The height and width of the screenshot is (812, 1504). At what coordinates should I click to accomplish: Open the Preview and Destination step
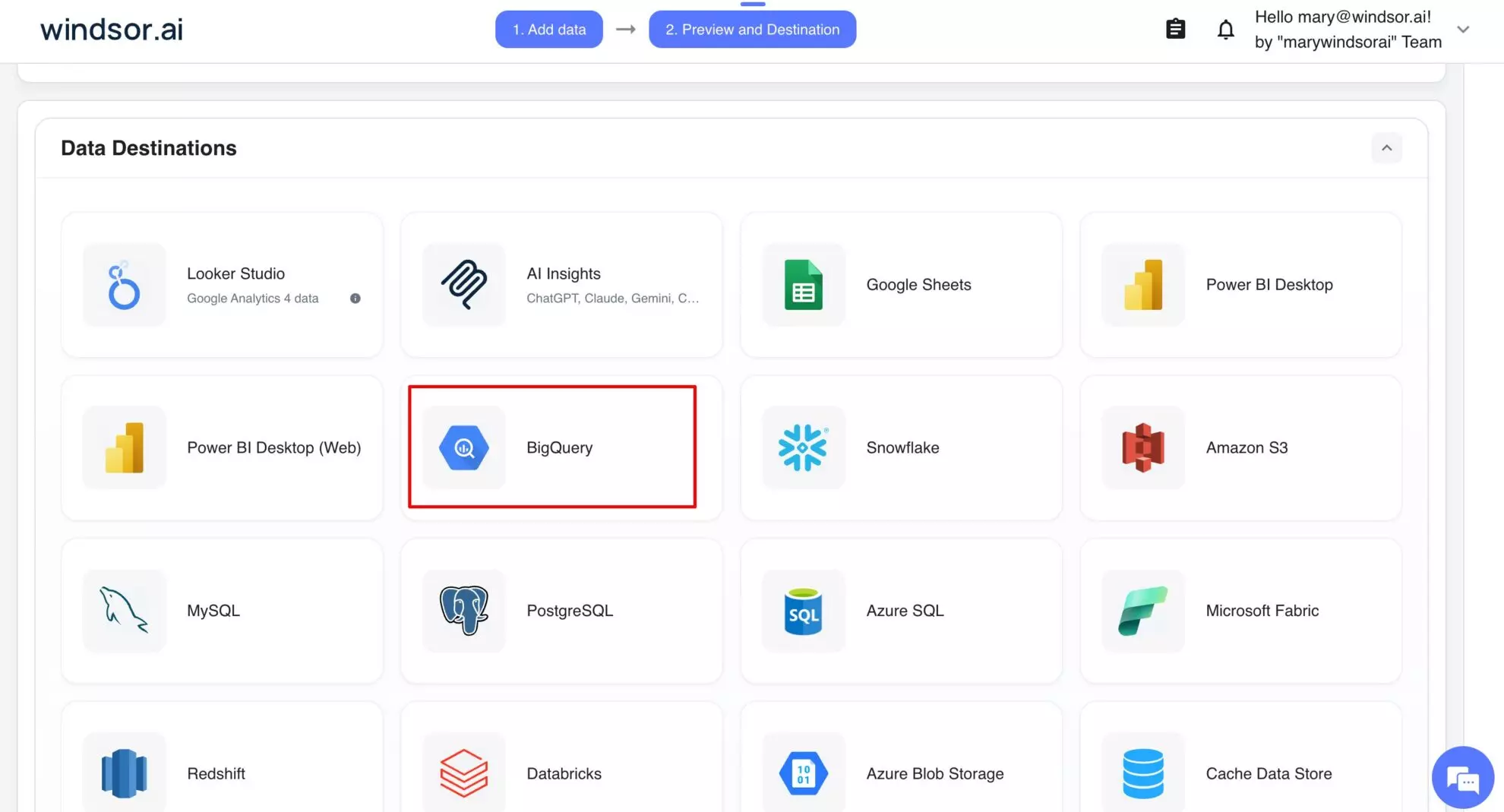pyautogui.click(x=752, y=29)
